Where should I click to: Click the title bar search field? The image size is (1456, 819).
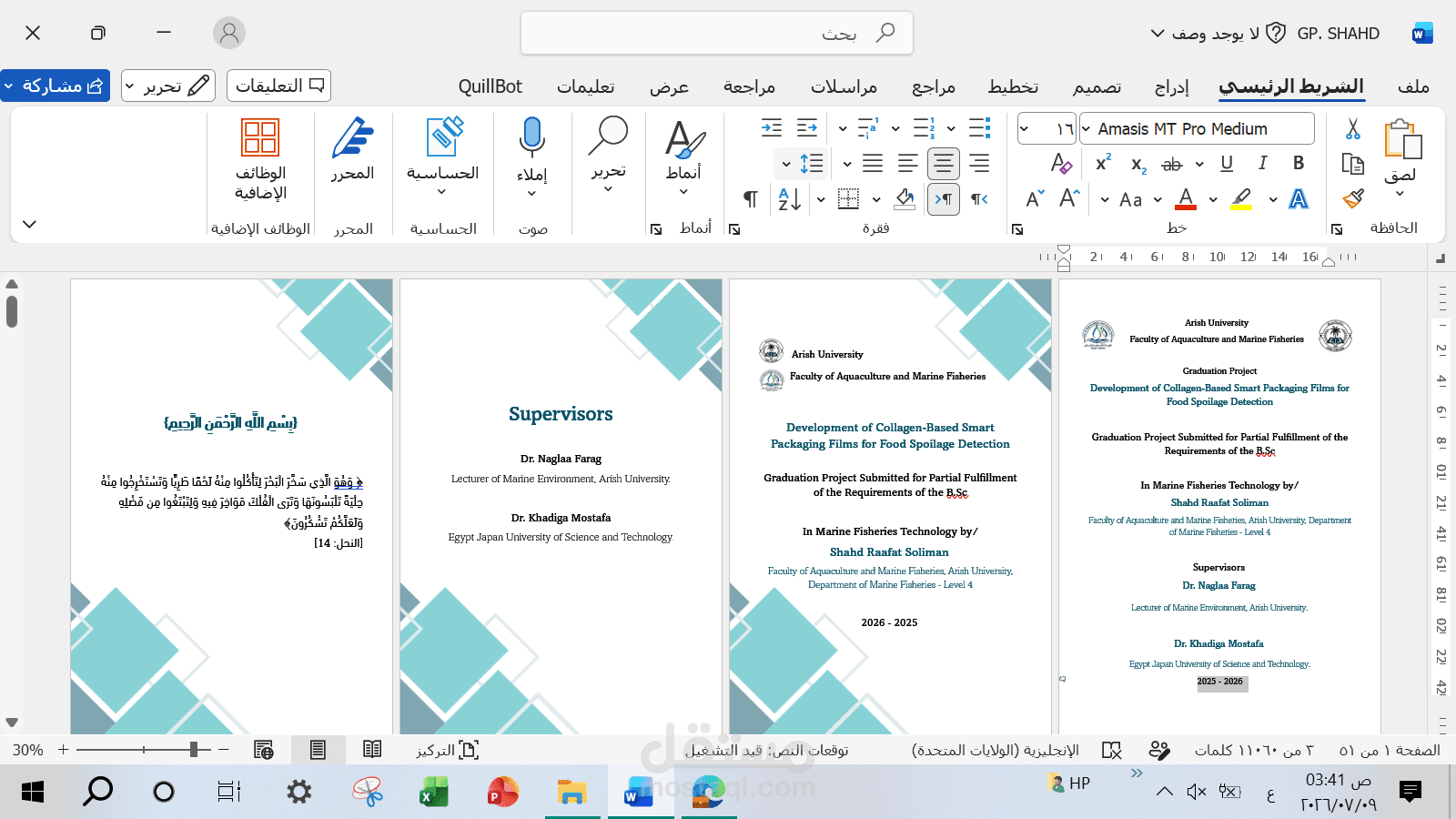(x=717, y=33)
